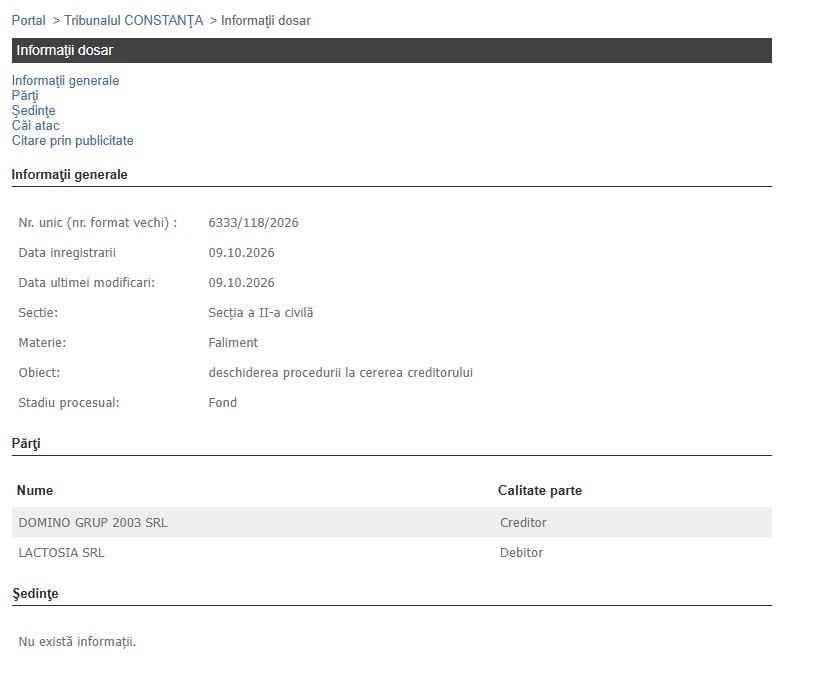826x678 pixels.
Task: Select the deschiderea procedurii la cererea creditorului text
Action: point(340,373)
